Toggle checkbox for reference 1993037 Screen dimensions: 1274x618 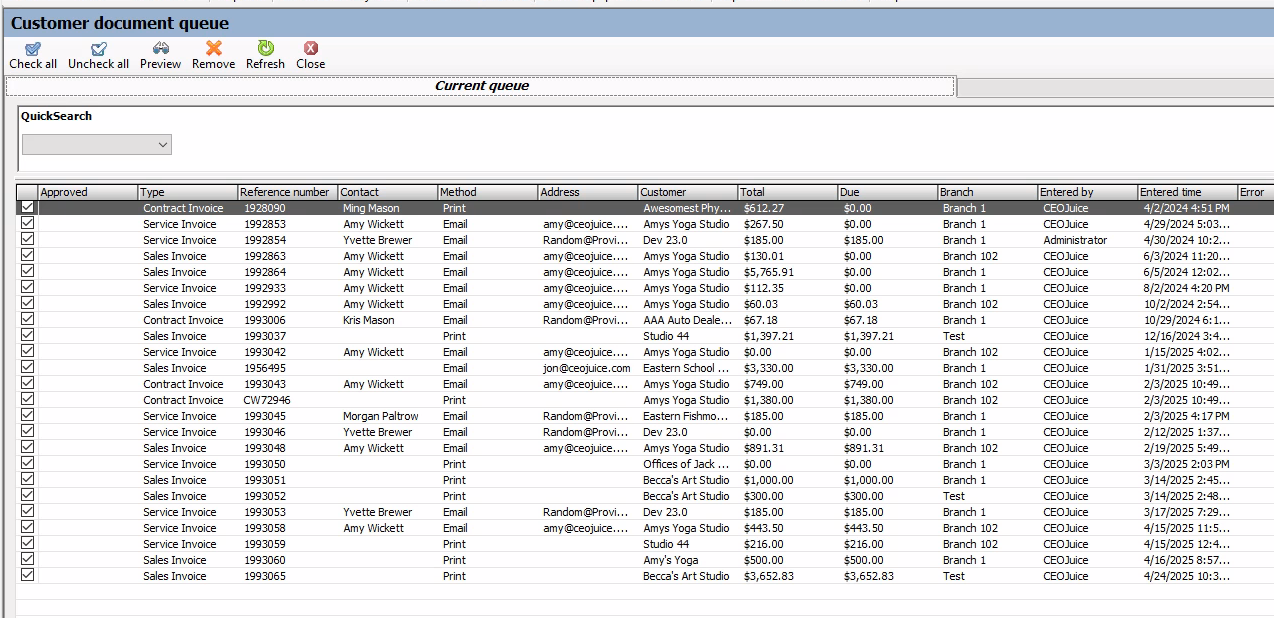27,336
